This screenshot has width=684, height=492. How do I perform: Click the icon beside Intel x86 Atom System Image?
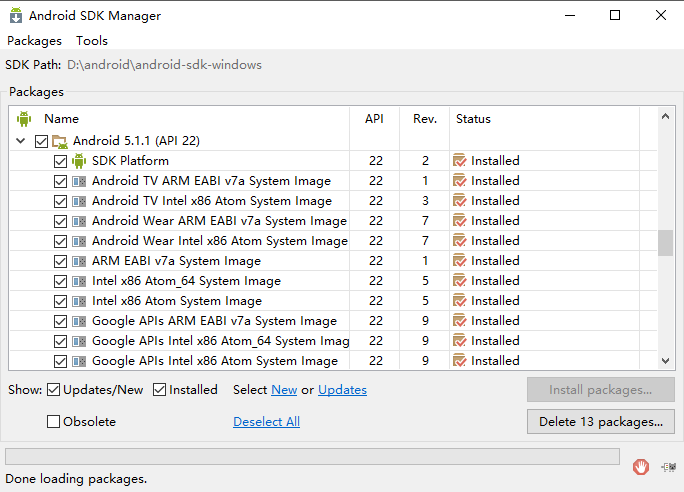[79, 301]
